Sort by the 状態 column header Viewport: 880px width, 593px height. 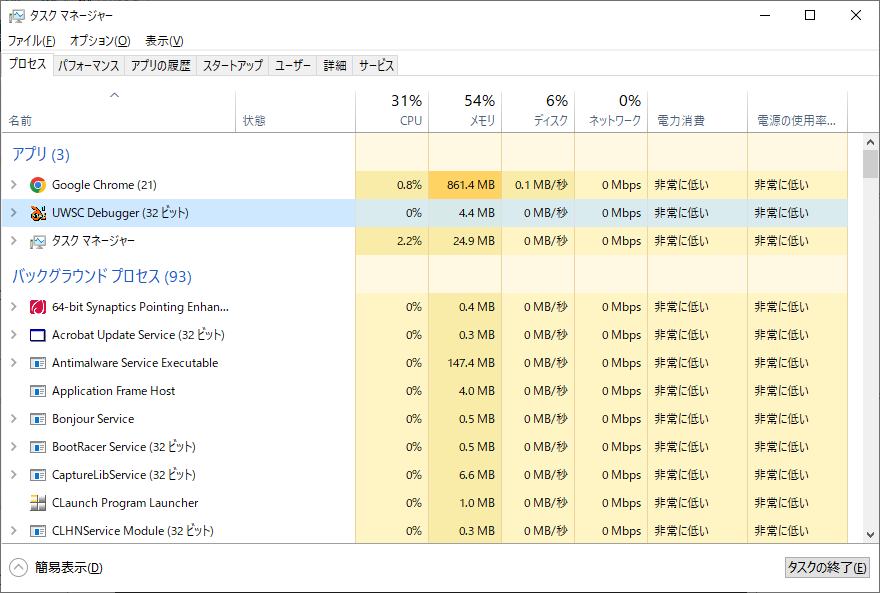pos(295,112)
